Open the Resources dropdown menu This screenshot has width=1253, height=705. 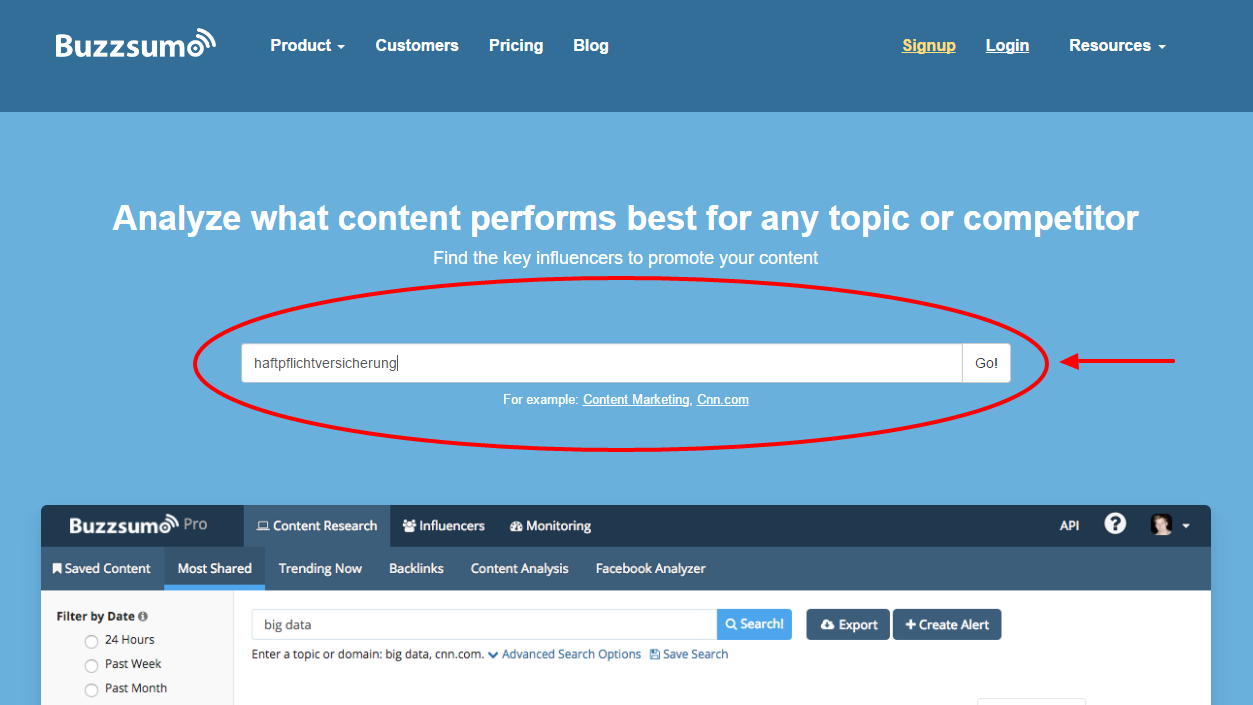tap(1116, 46)
